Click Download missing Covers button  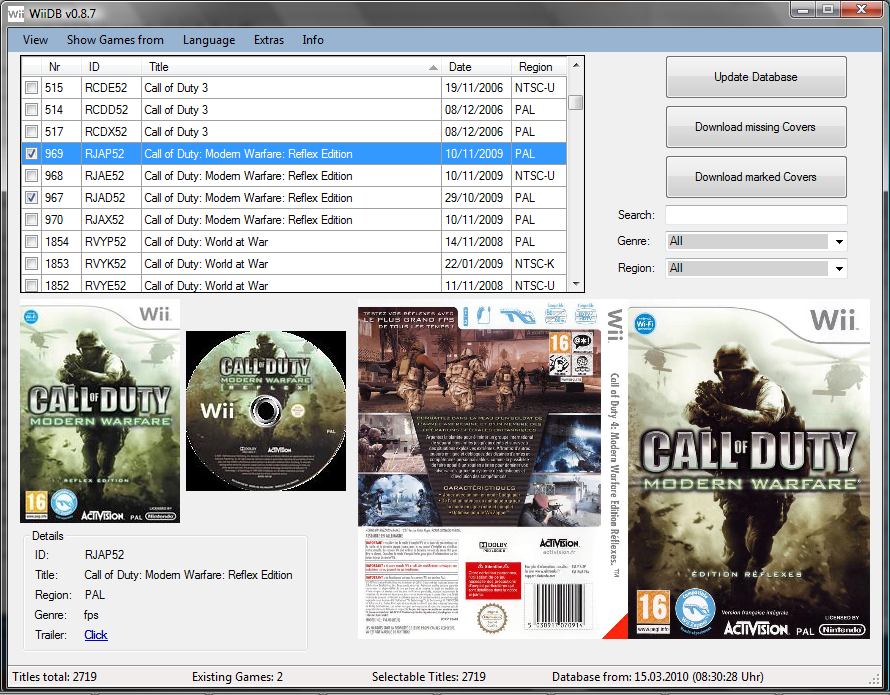[755, 127]
